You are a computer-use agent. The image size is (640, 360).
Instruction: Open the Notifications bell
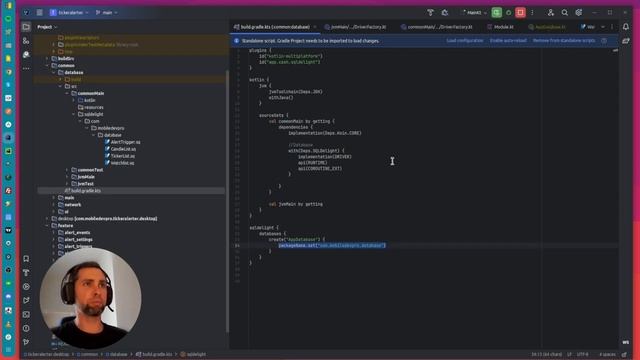(626, 27)
